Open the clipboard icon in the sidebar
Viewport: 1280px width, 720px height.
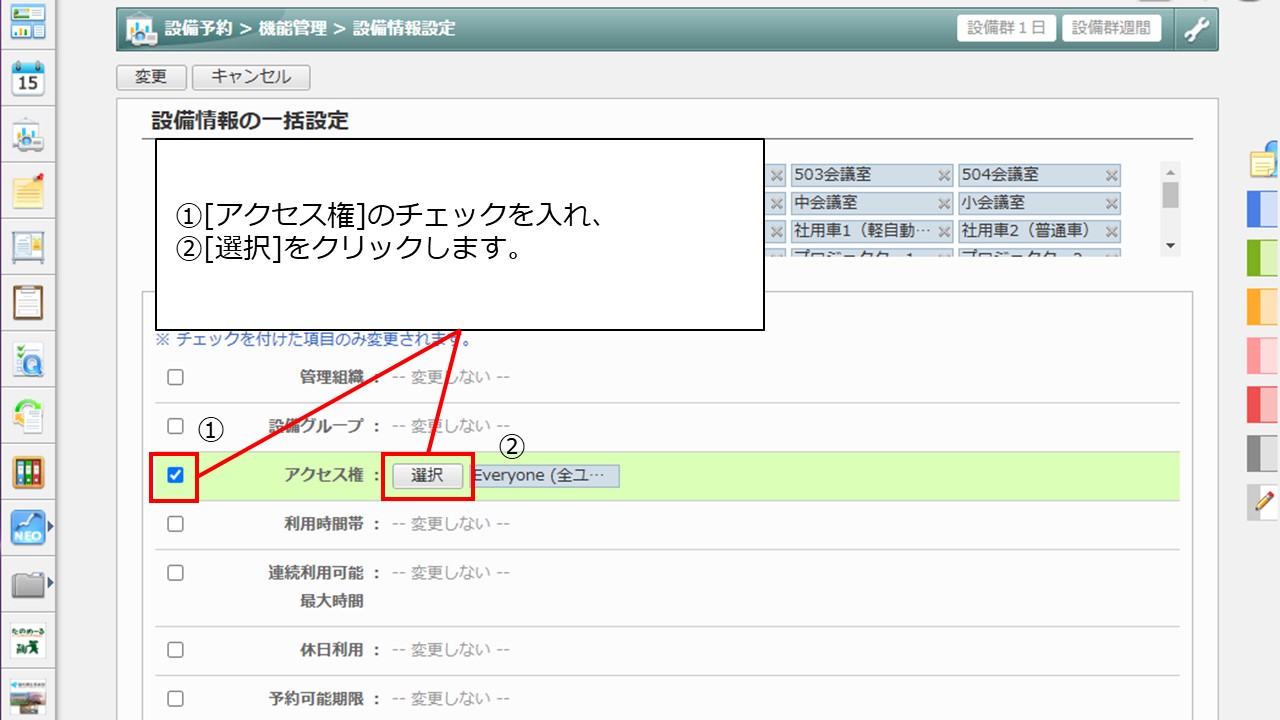(x=28, y=301)
